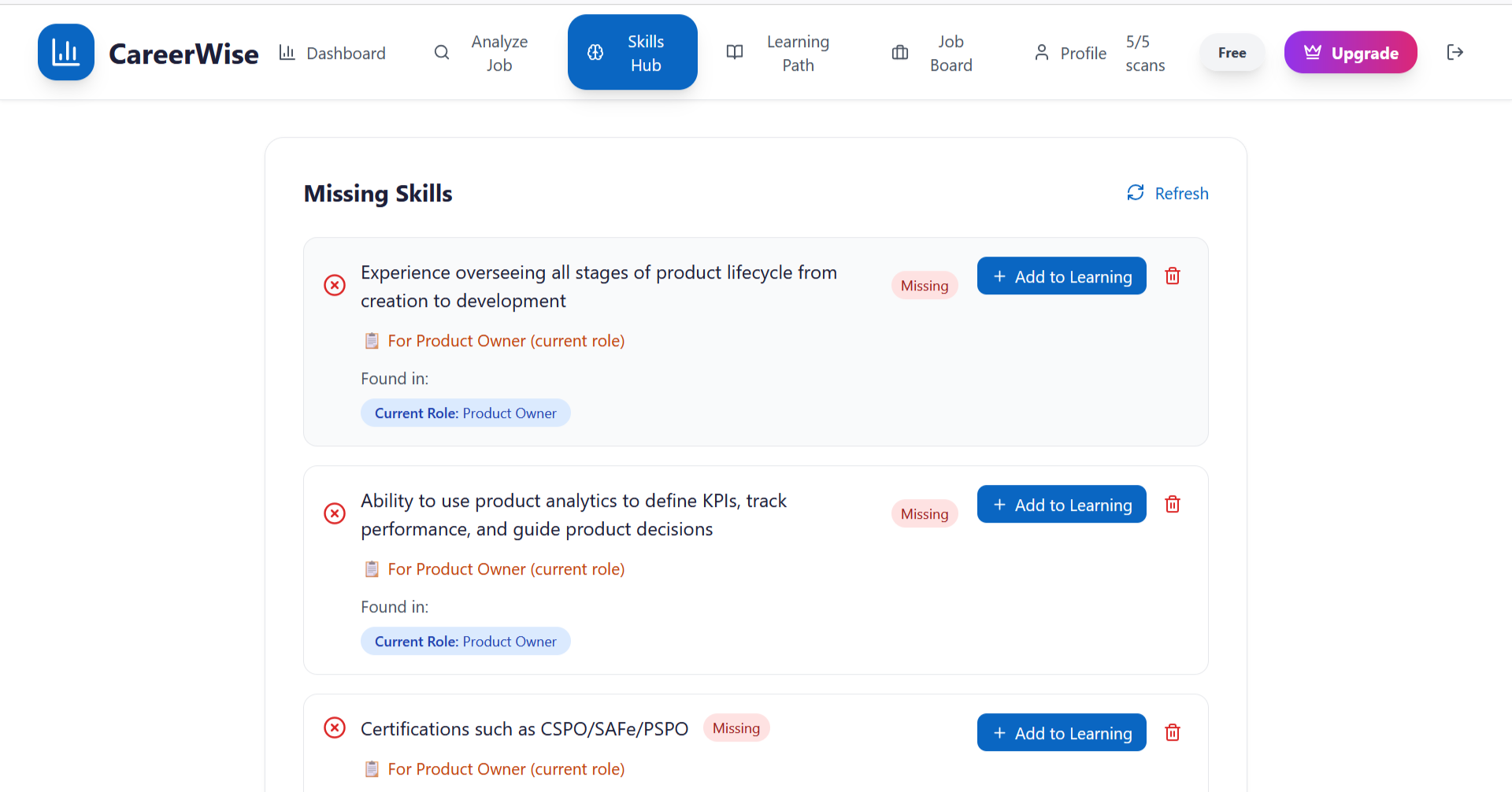1512x792 pixels.
Task: Click the Analyze Job magnifier icon
Action: (x=442, y=53)
